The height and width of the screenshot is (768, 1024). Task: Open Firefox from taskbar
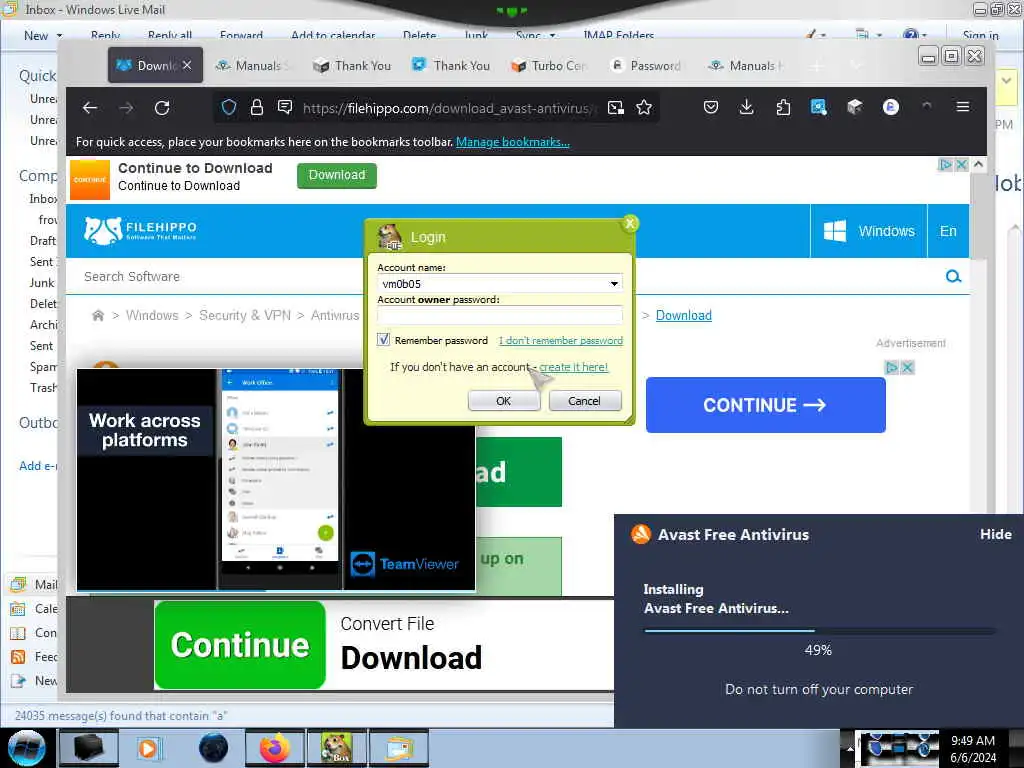coord(275,748)
